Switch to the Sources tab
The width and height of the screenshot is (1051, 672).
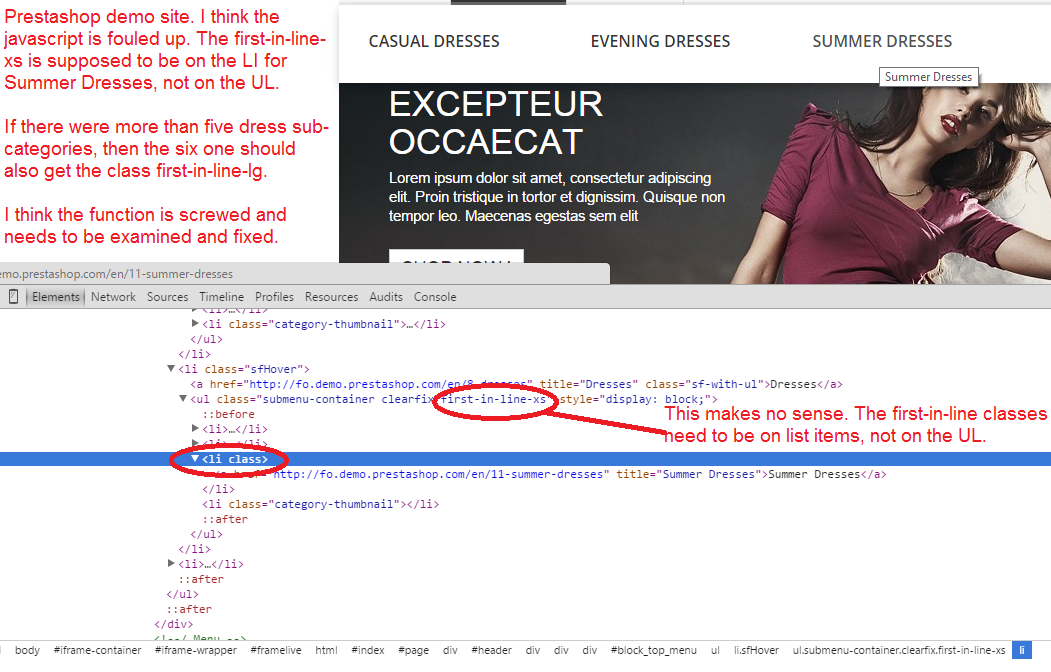(168, 297)
